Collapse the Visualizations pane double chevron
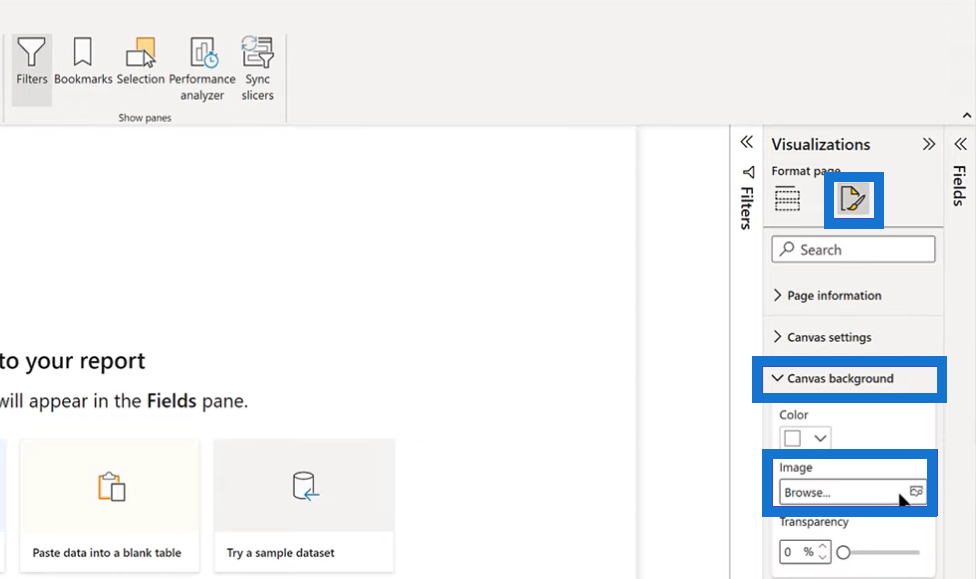Viewport: 976px width, 579px height. click(929, 144)
